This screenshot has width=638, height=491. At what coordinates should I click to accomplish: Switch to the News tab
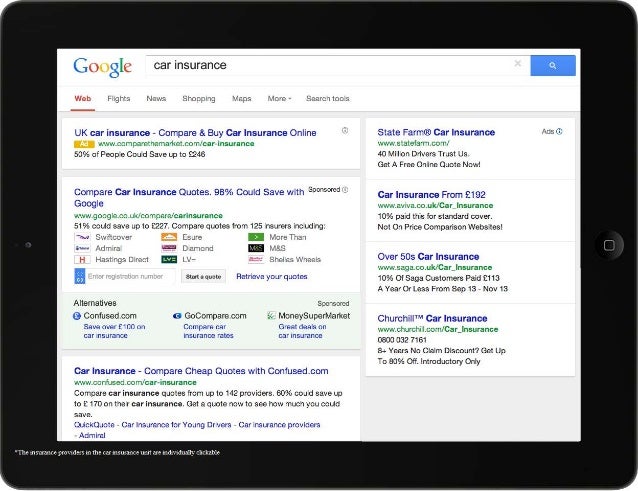click(156, 98)
